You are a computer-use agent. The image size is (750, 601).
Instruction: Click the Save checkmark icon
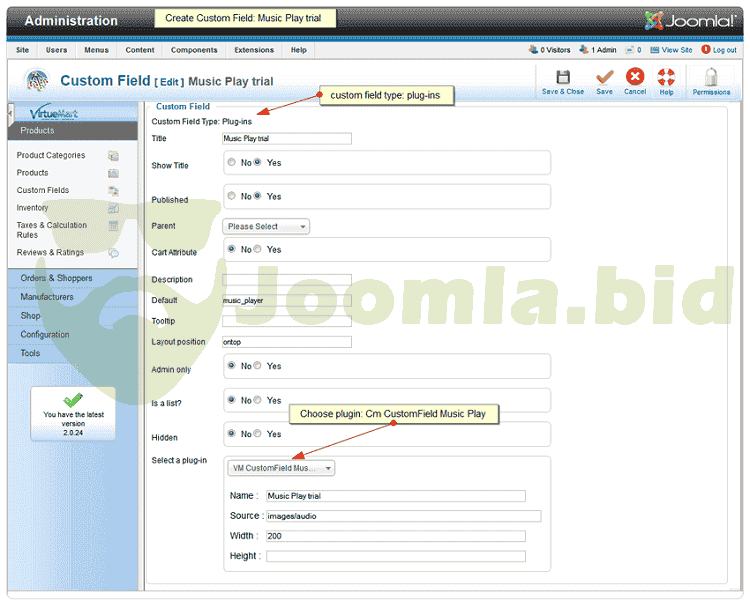605,77
